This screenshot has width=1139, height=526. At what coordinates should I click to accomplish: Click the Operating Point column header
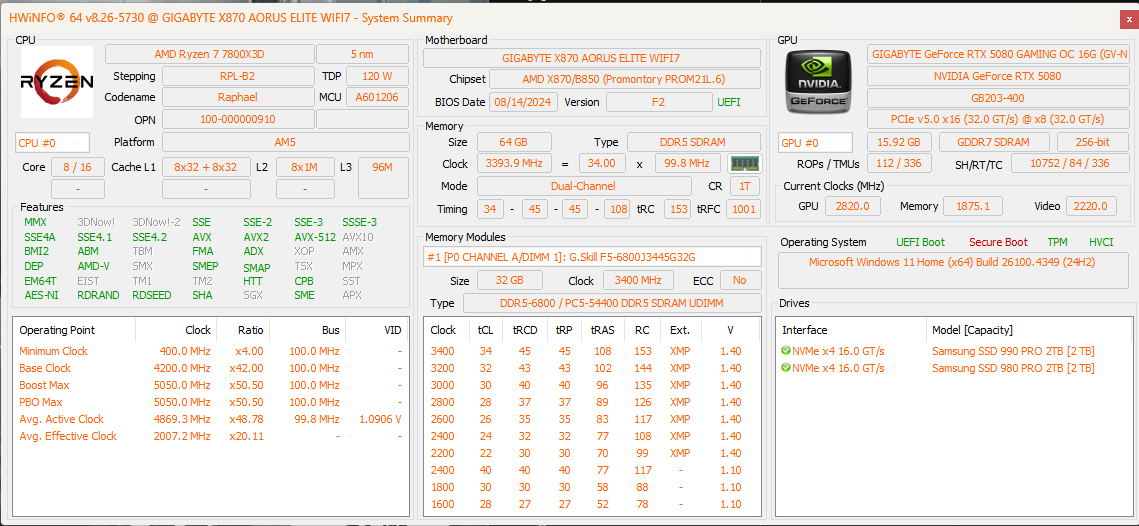click(x=74, y=330)
